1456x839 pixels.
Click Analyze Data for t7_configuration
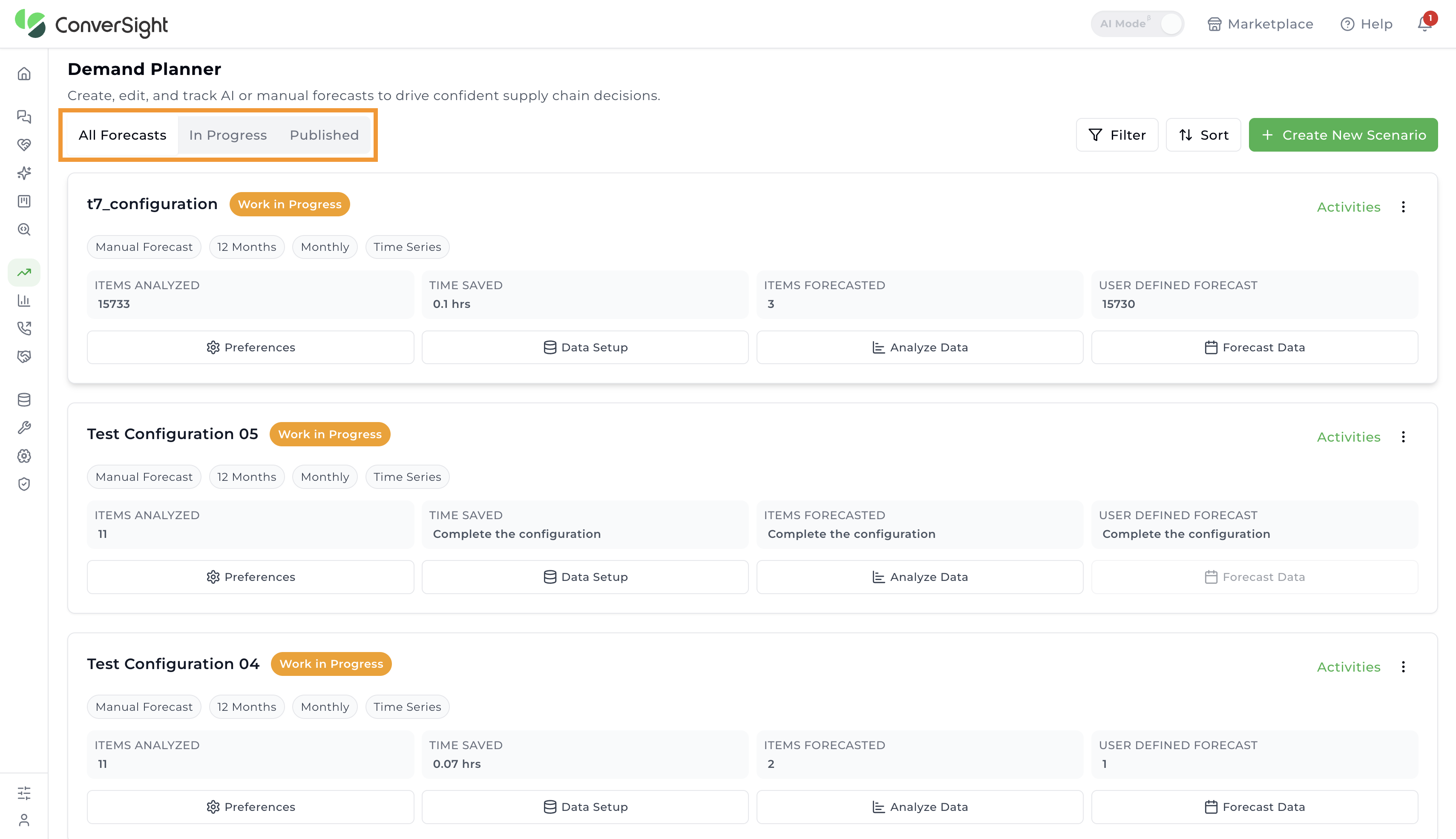[920, 347]
